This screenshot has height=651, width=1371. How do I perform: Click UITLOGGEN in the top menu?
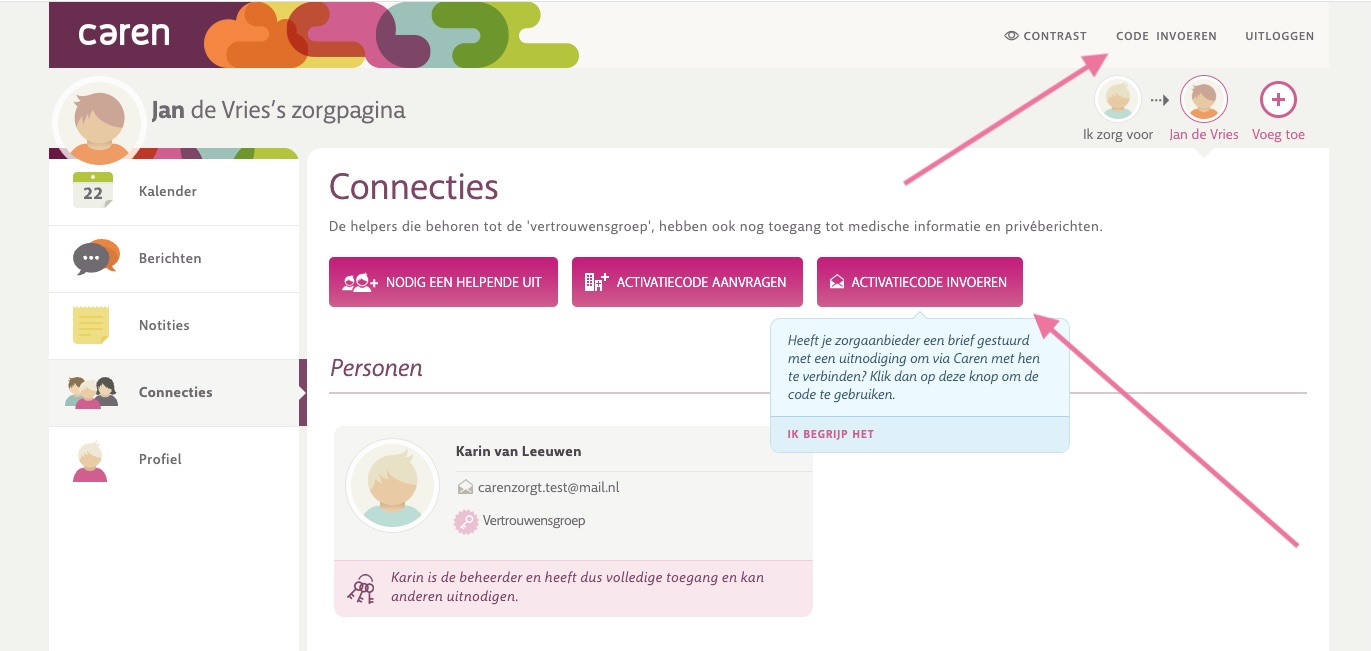pos(1279,36)
